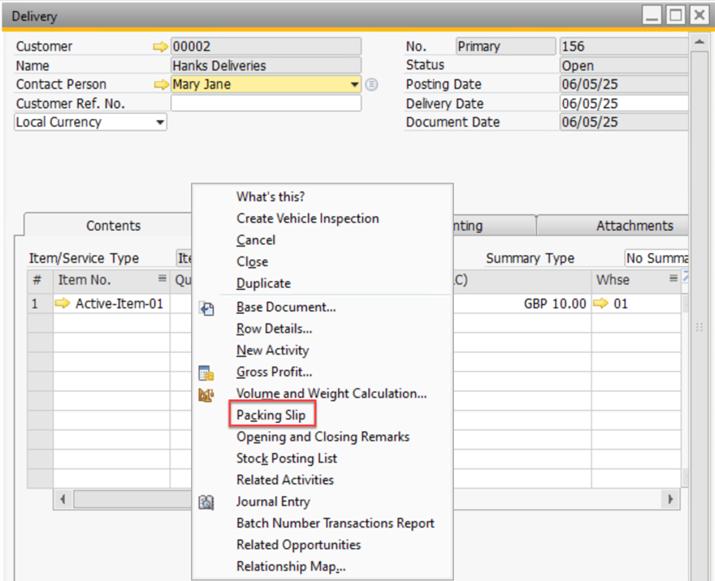Select Relationship Map menu entry

(290, 567)
